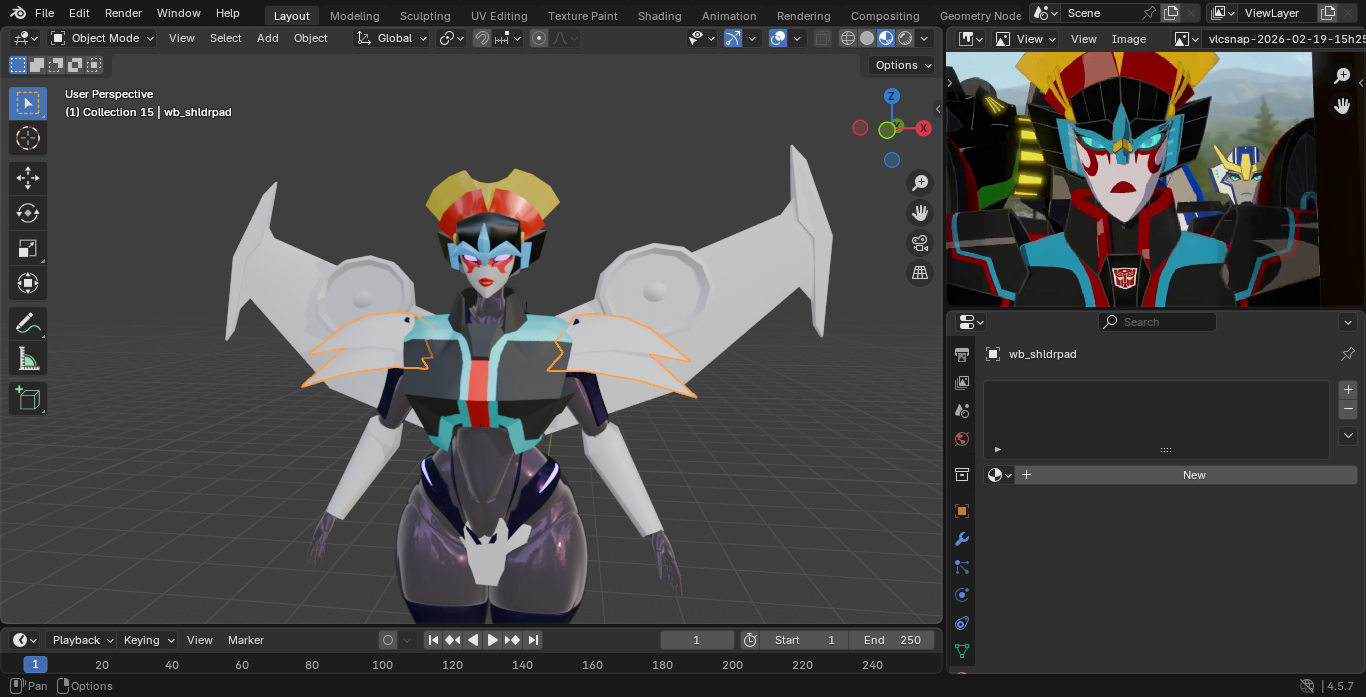Switch to solid viewport shading
Image resolution: width=1366 pixels, height=697 pixels.
[867, 38]
